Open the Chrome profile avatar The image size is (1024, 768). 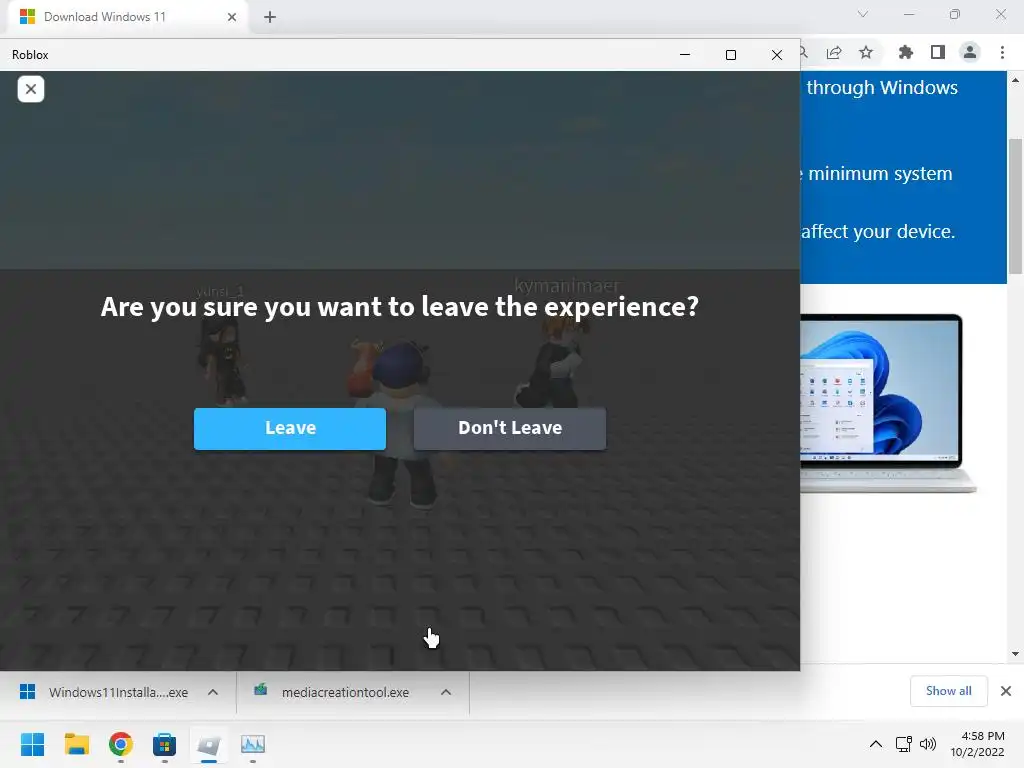(x=970, y=52)
